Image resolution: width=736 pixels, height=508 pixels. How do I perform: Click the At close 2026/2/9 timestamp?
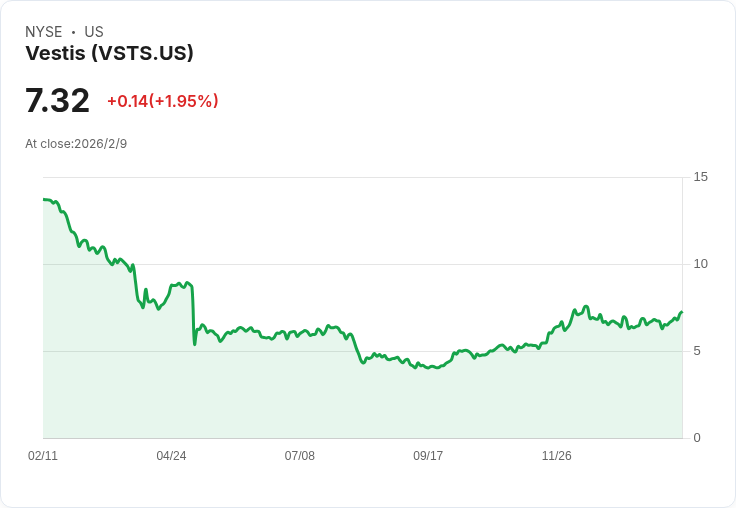coord(76,144)
